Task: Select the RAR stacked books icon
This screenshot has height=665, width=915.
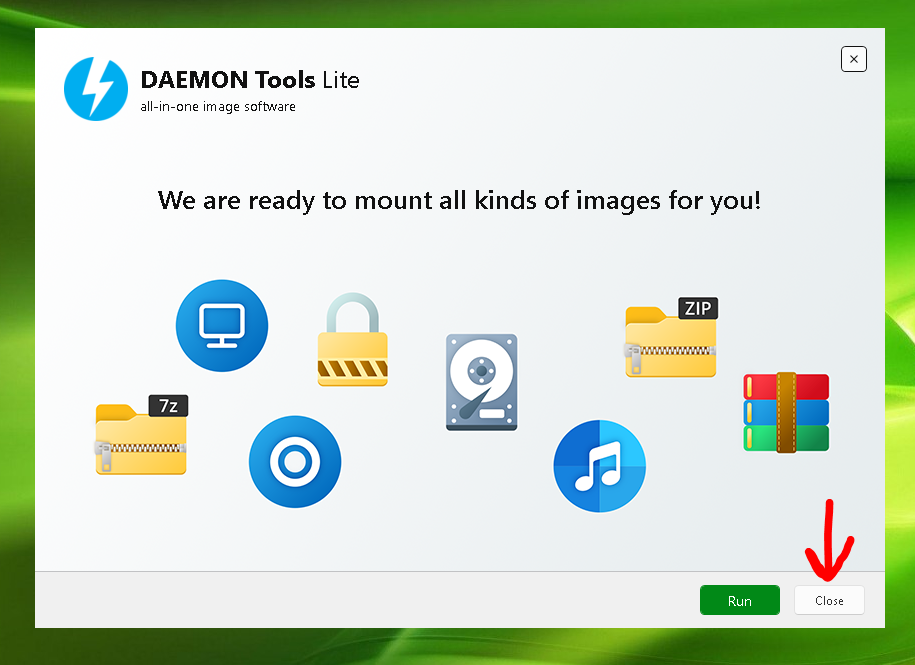Action: point(786,411)
